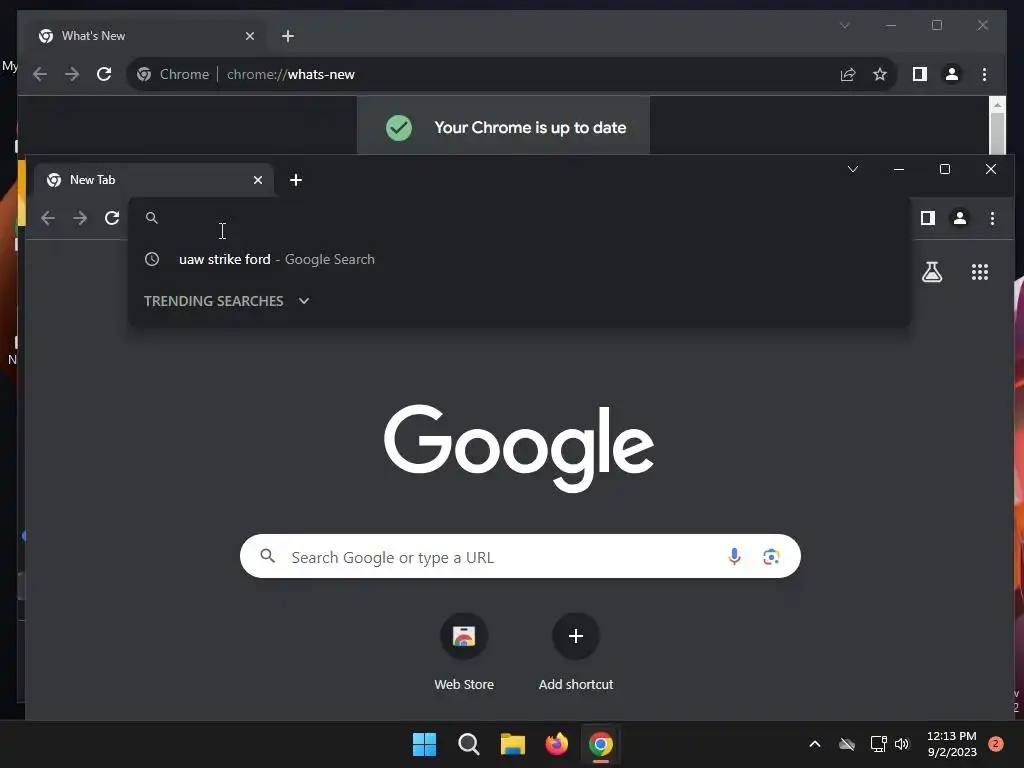Open Windows Start menu
Image resolution: width=1024 pixels, height=768 pixels.
coord(424,744)
